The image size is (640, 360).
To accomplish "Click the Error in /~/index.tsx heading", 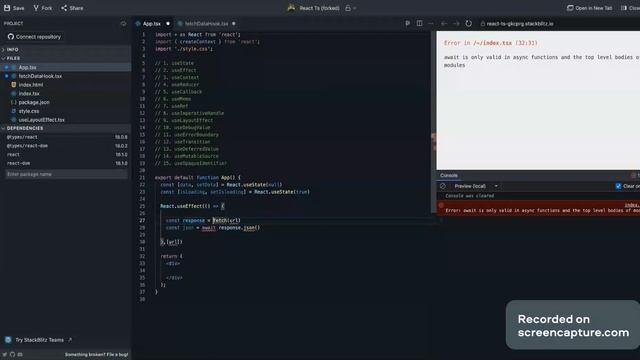I will point(491,43).
